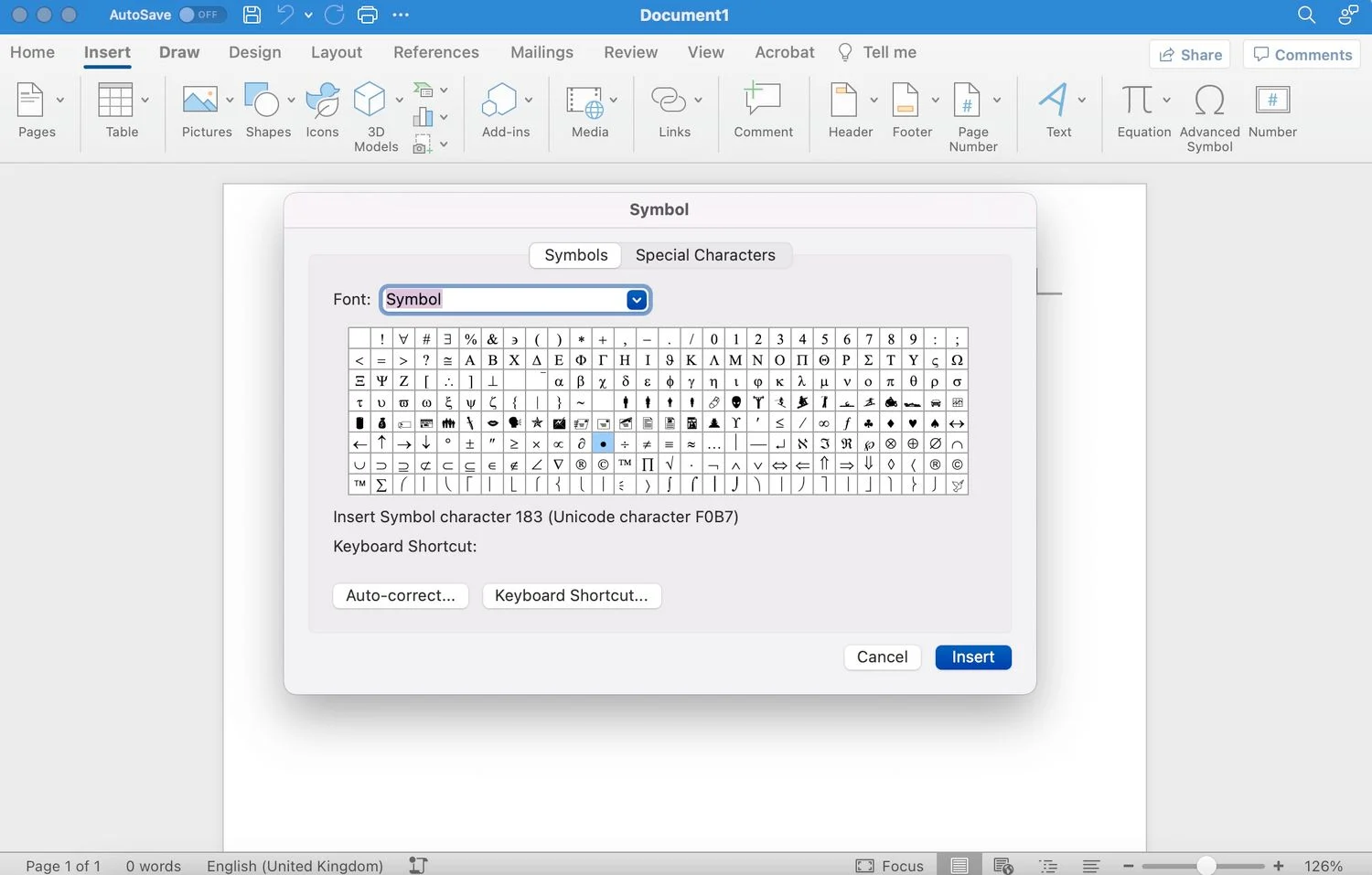Toggle the AutoSave switch
The height and width of the screenshot is (875, 1372).
(201, 15)
